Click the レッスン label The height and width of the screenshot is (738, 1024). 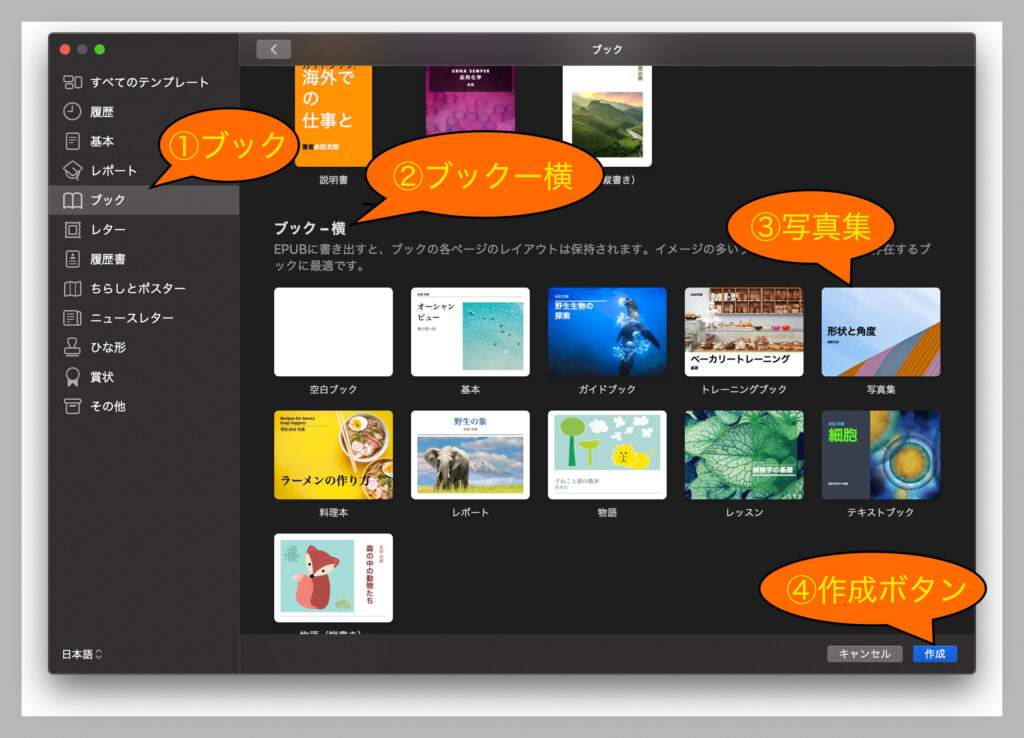[x=744, y=513]
